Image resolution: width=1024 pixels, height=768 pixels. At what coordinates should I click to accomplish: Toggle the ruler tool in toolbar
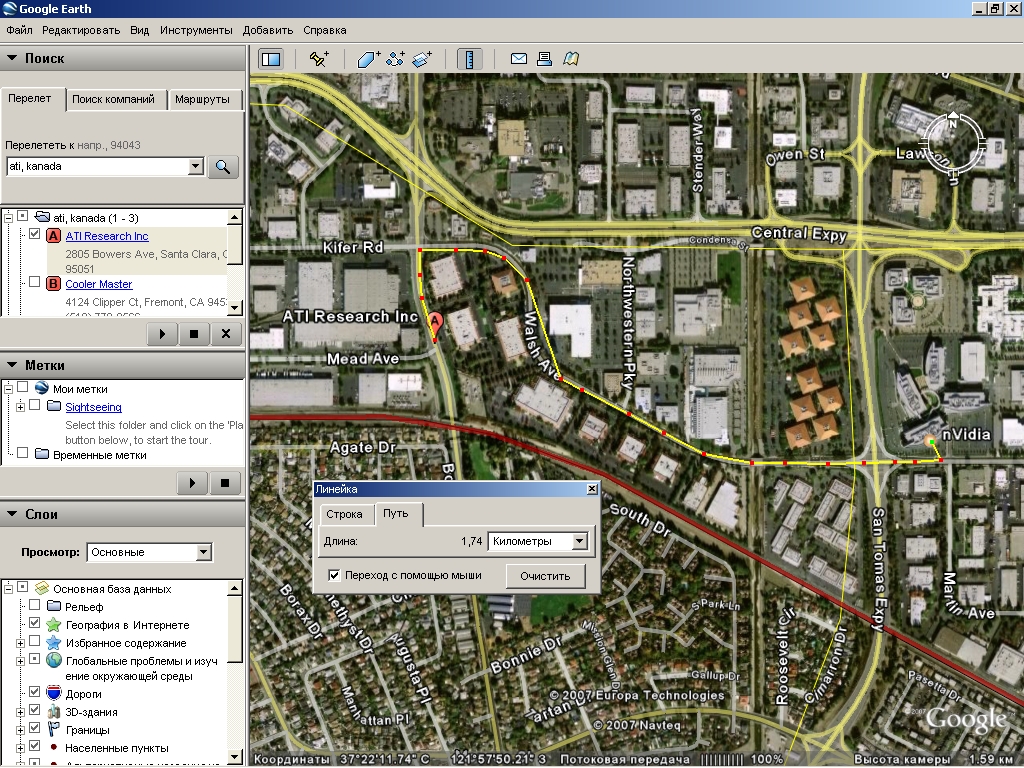(470, 59)
